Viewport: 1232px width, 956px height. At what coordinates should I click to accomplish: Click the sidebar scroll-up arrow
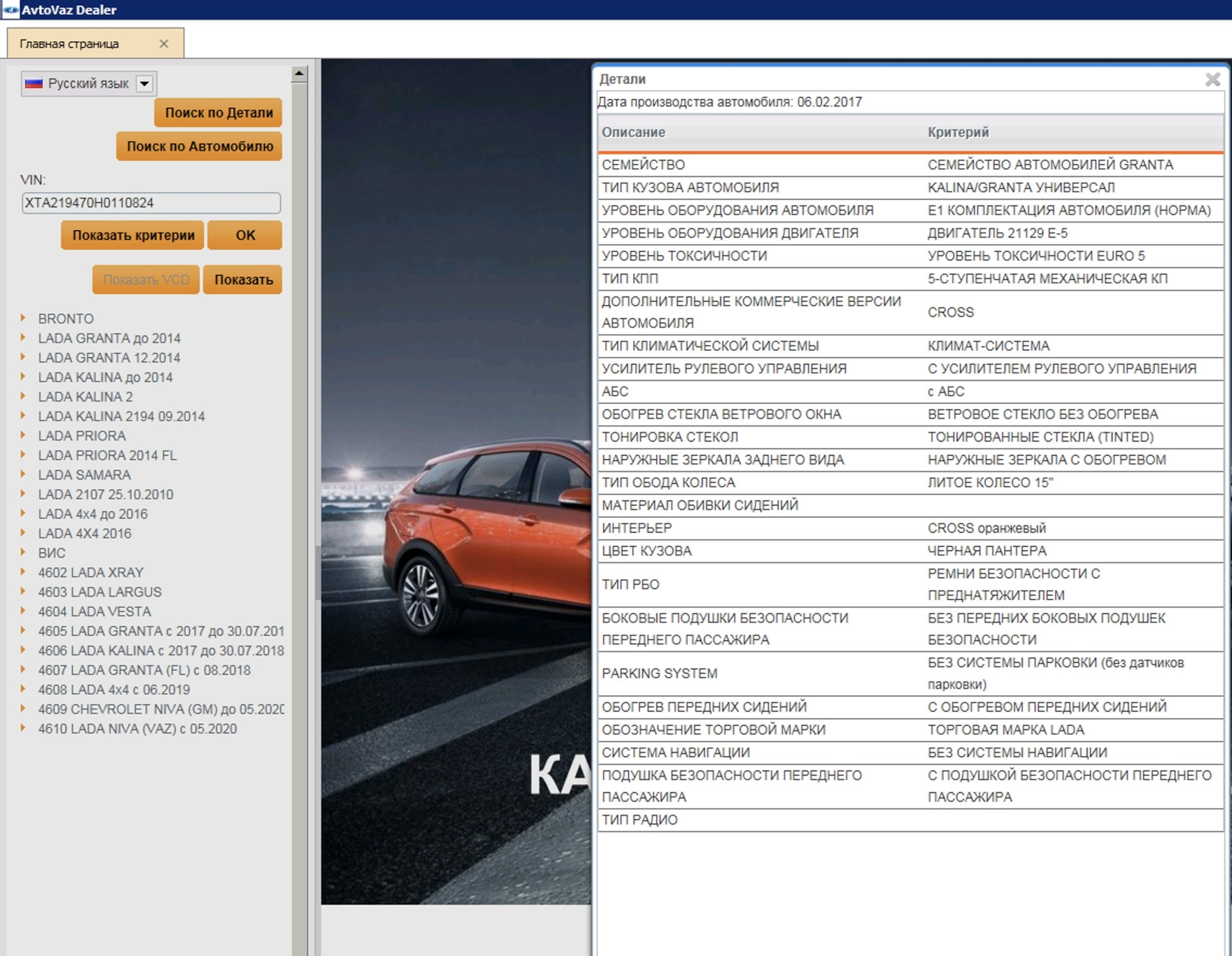(x=299, y=74)
